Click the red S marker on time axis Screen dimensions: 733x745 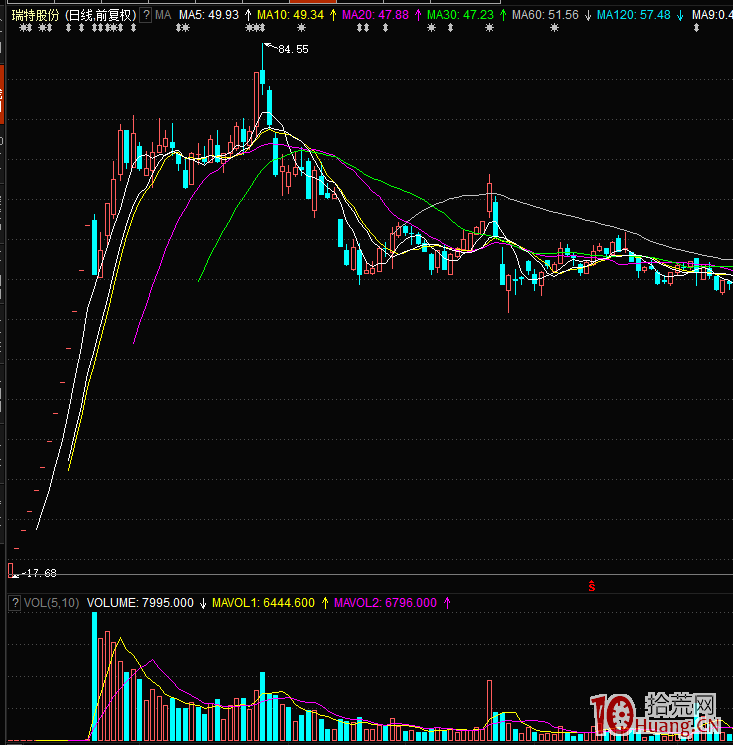click(591, 585)
